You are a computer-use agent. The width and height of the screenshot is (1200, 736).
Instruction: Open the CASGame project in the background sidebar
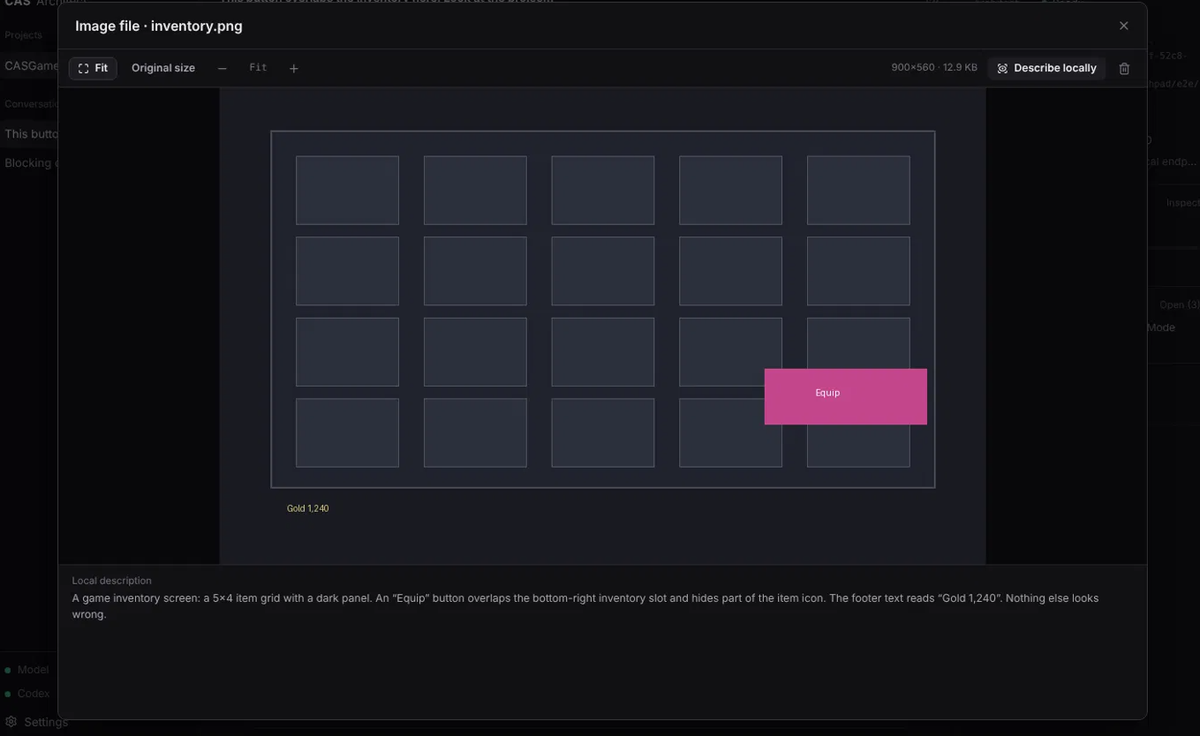(30, 66)
